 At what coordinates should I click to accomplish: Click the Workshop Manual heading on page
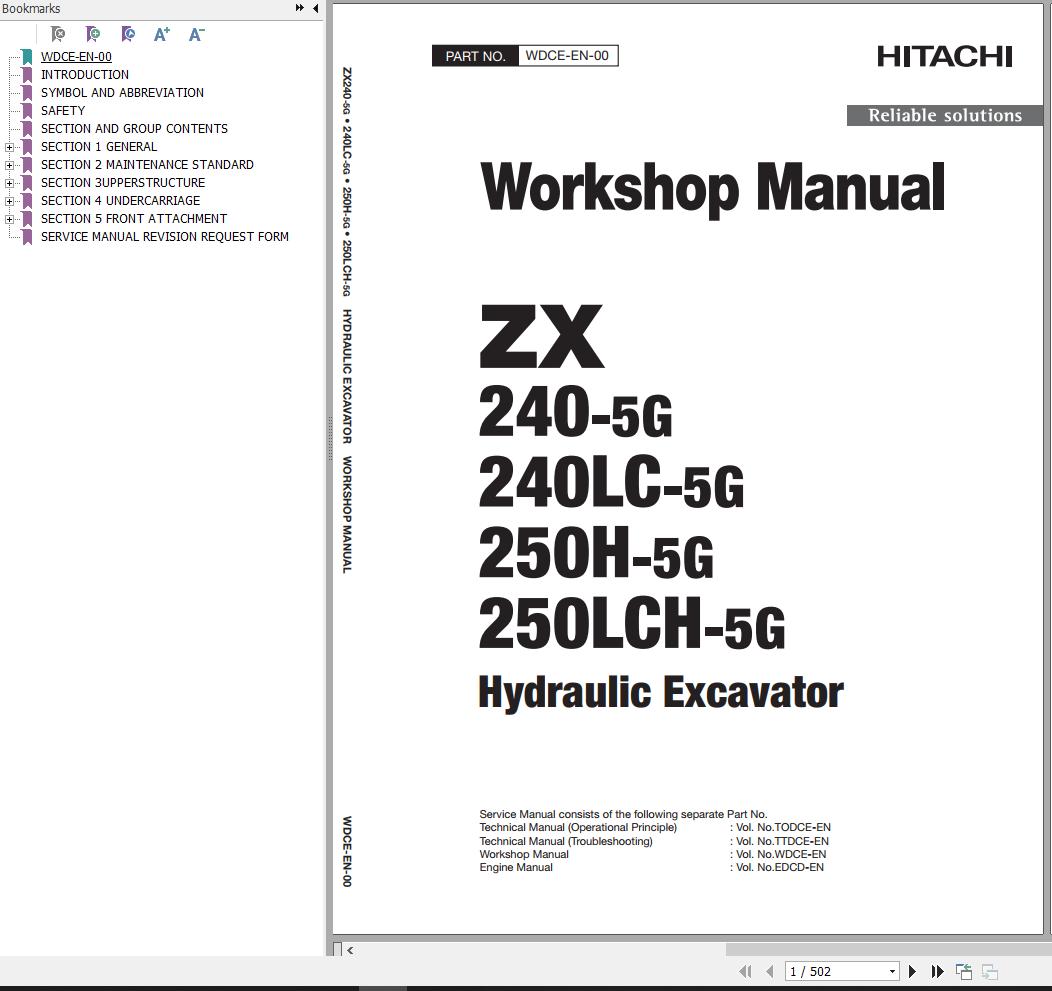[x=713, y=189]
